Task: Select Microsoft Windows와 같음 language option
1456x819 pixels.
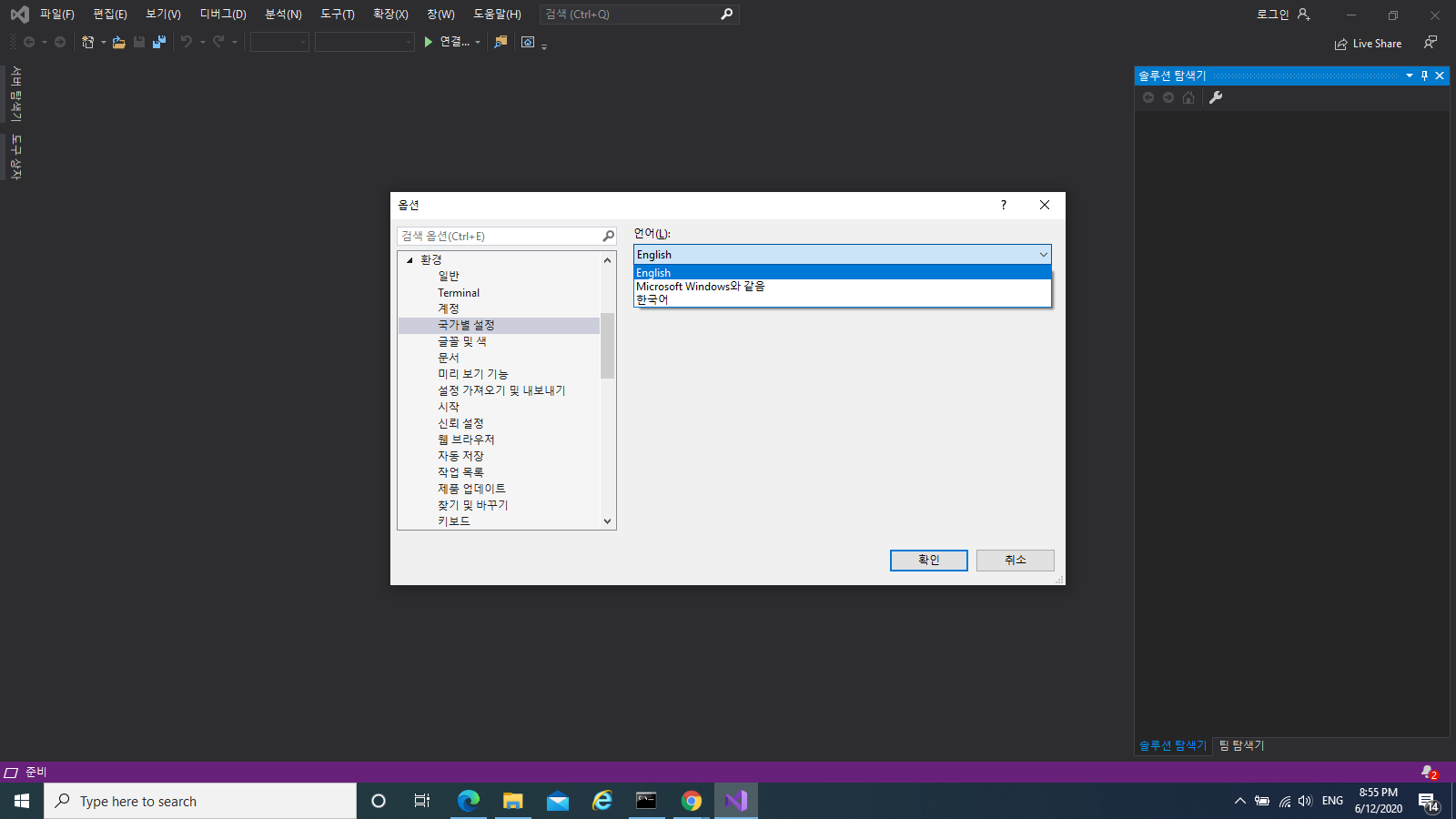Action: pyautogui.click(x=843, y=286)
